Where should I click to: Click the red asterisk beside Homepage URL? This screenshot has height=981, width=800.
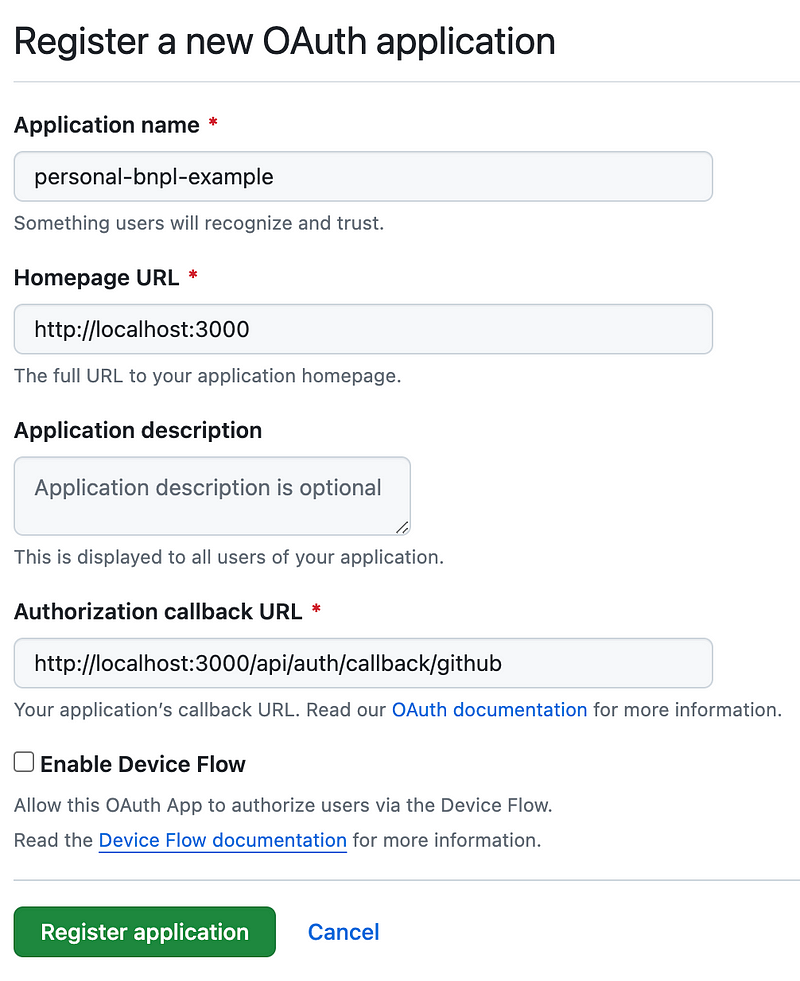tap(193, 277)
